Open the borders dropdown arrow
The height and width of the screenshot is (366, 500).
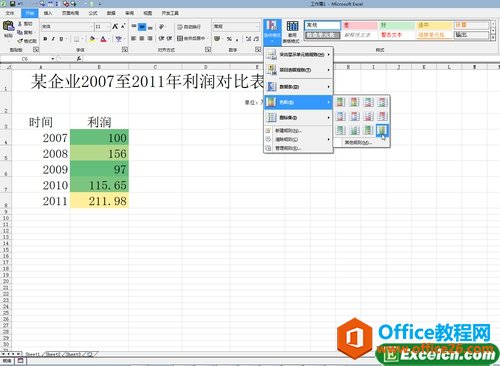pyautogui.click(x=82, y=39)
